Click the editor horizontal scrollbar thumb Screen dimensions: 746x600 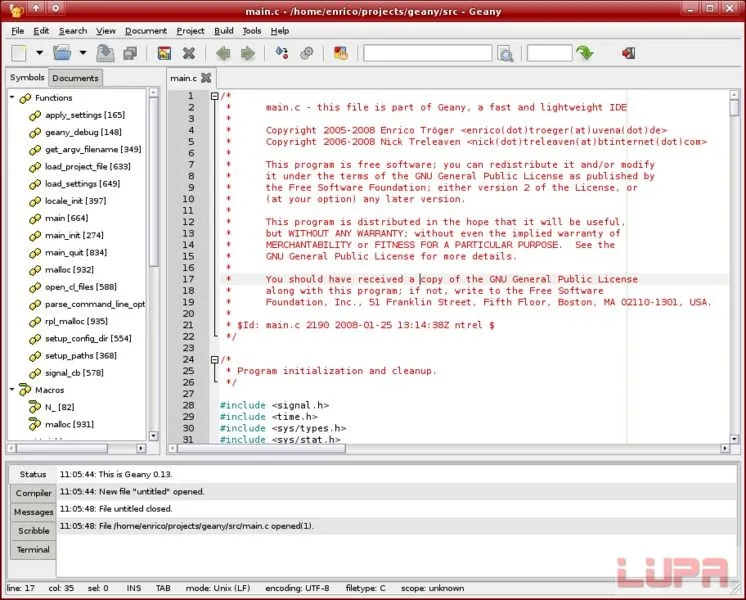(261, 448)
